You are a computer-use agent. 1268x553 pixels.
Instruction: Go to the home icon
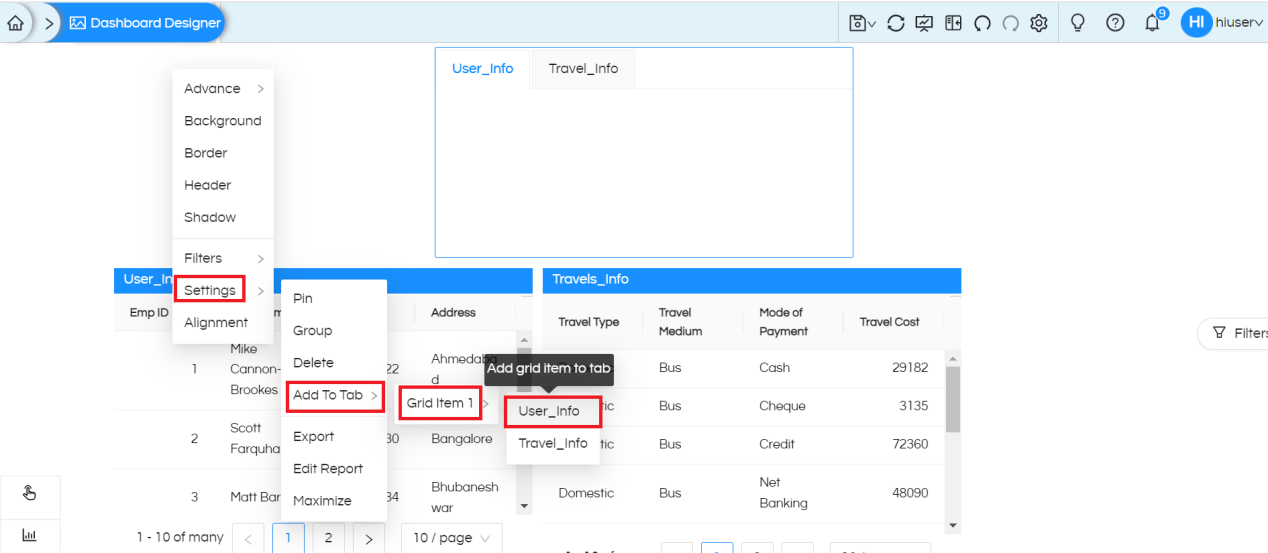(x=15, y=23)
